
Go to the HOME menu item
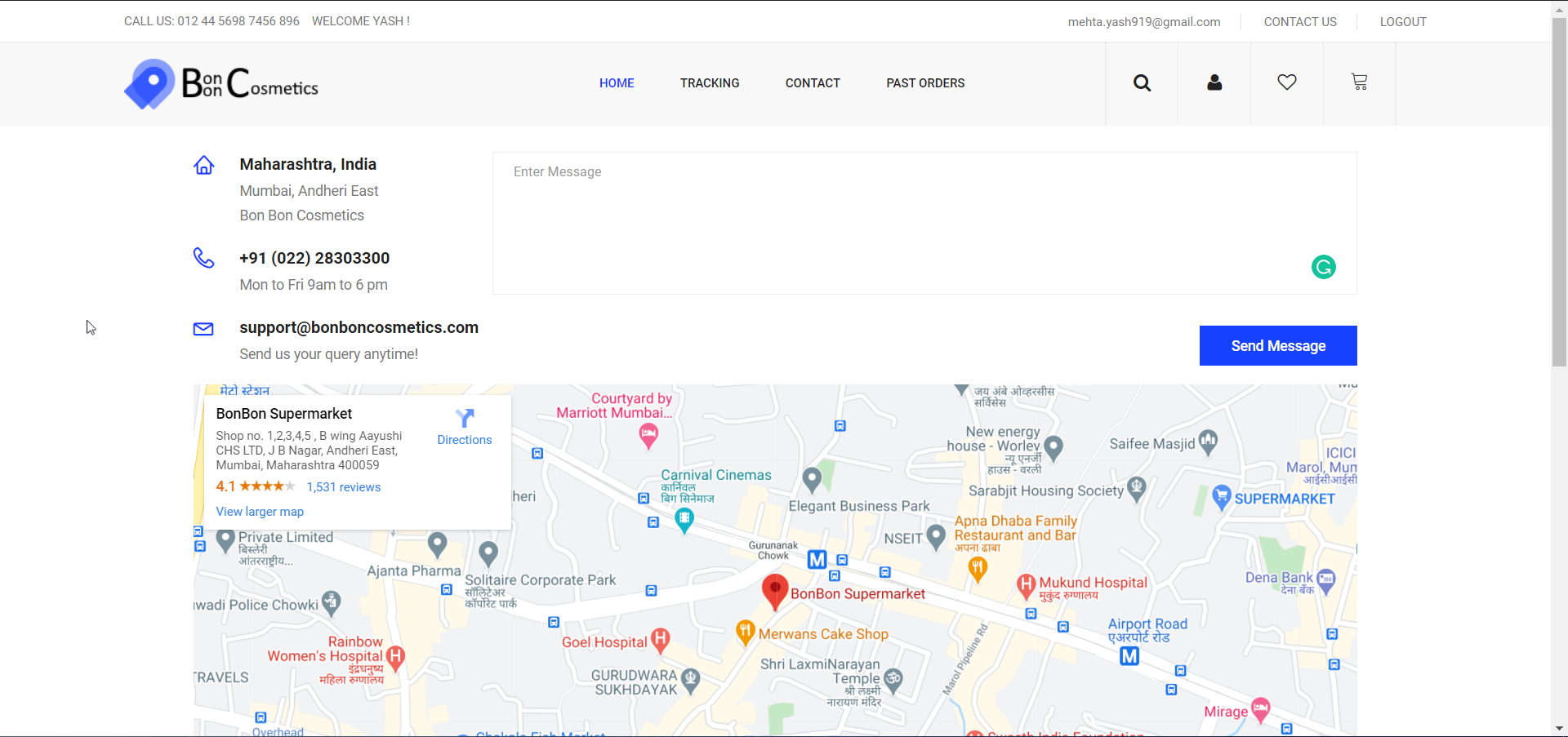pyautogui.click(x=617, y=83)
